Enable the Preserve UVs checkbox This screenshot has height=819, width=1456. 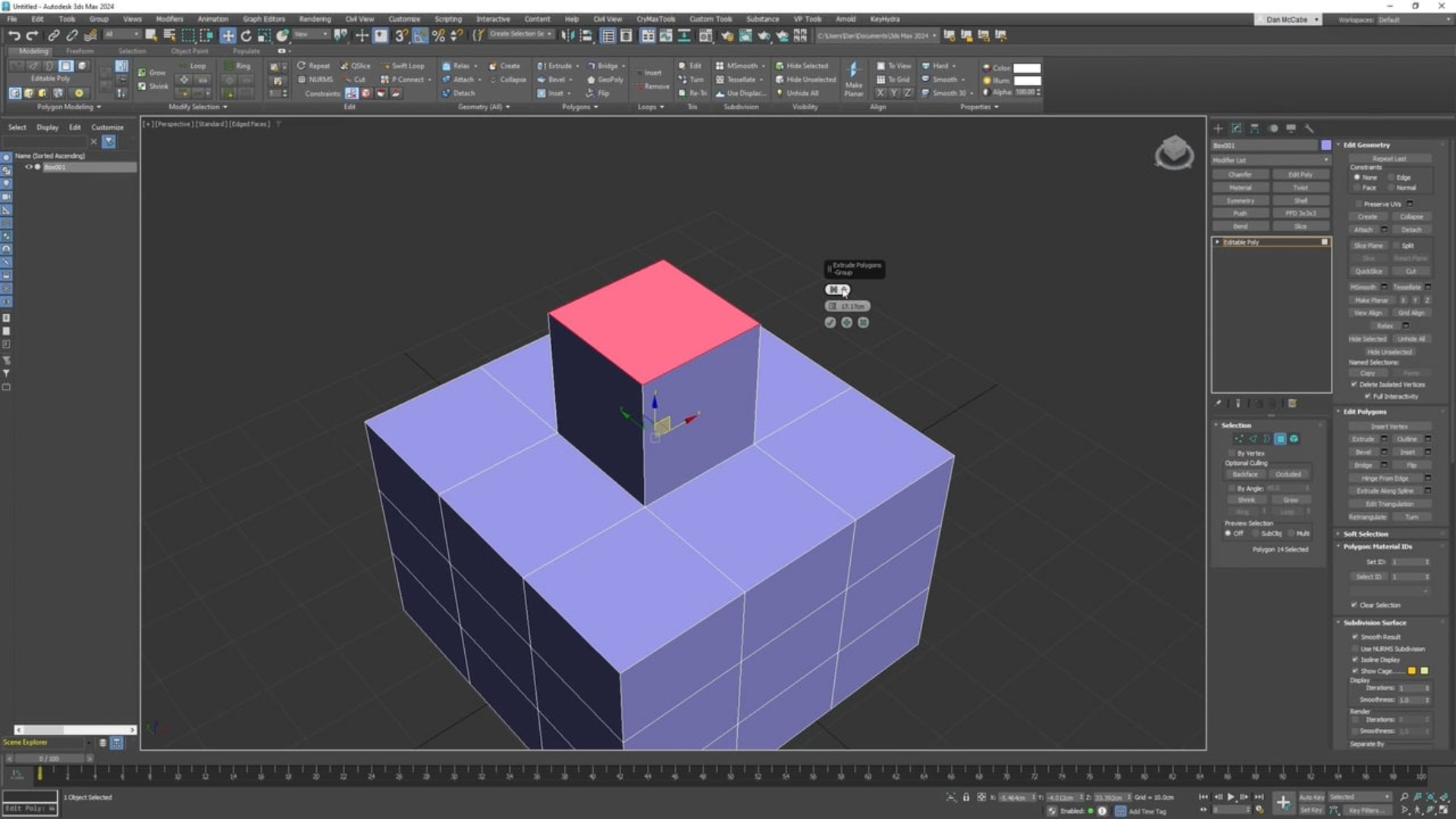(x=1357, y=204)
